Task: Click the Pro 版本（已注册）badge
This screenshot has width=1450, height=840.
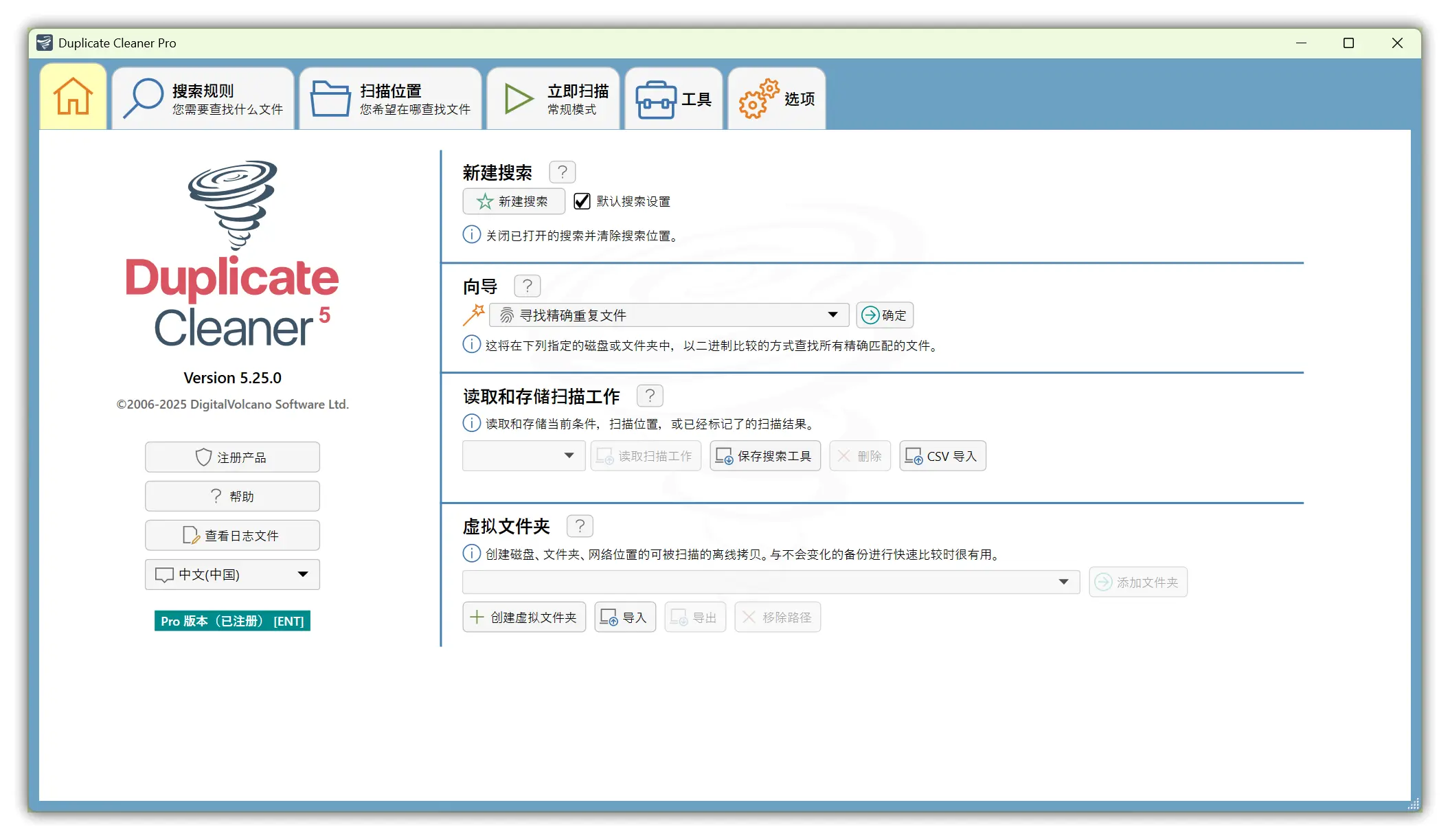Action: 232,621
